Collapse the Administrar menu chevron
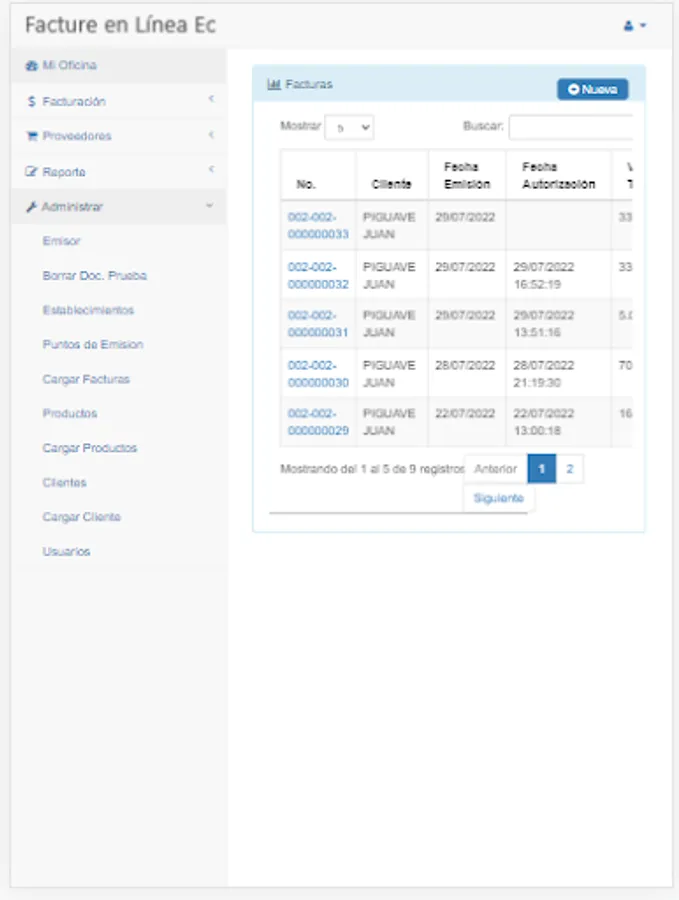This screenshot has width=679, height=900. [210, 205]
